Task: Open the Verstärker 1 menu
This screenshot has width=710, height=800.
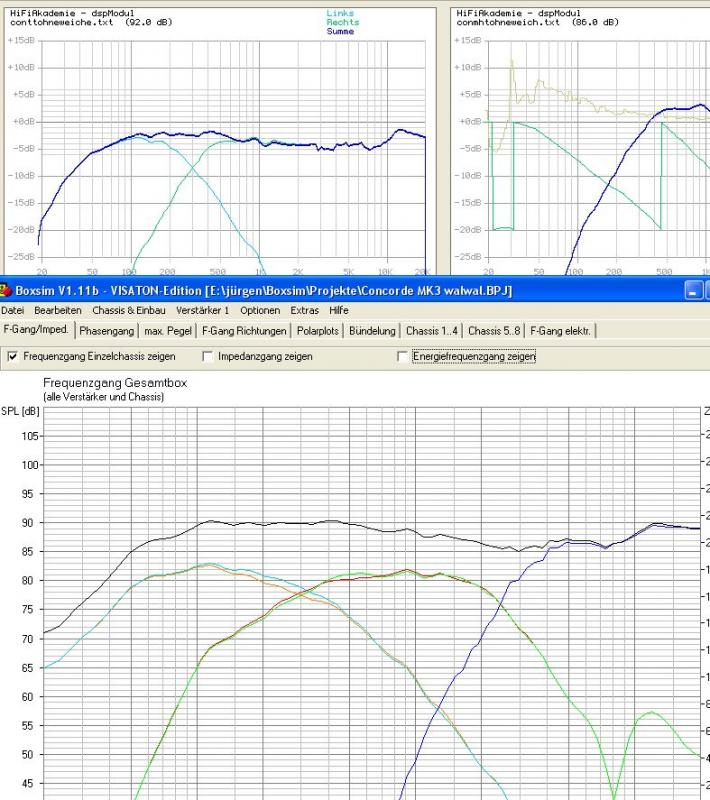Action: point(202,310)
